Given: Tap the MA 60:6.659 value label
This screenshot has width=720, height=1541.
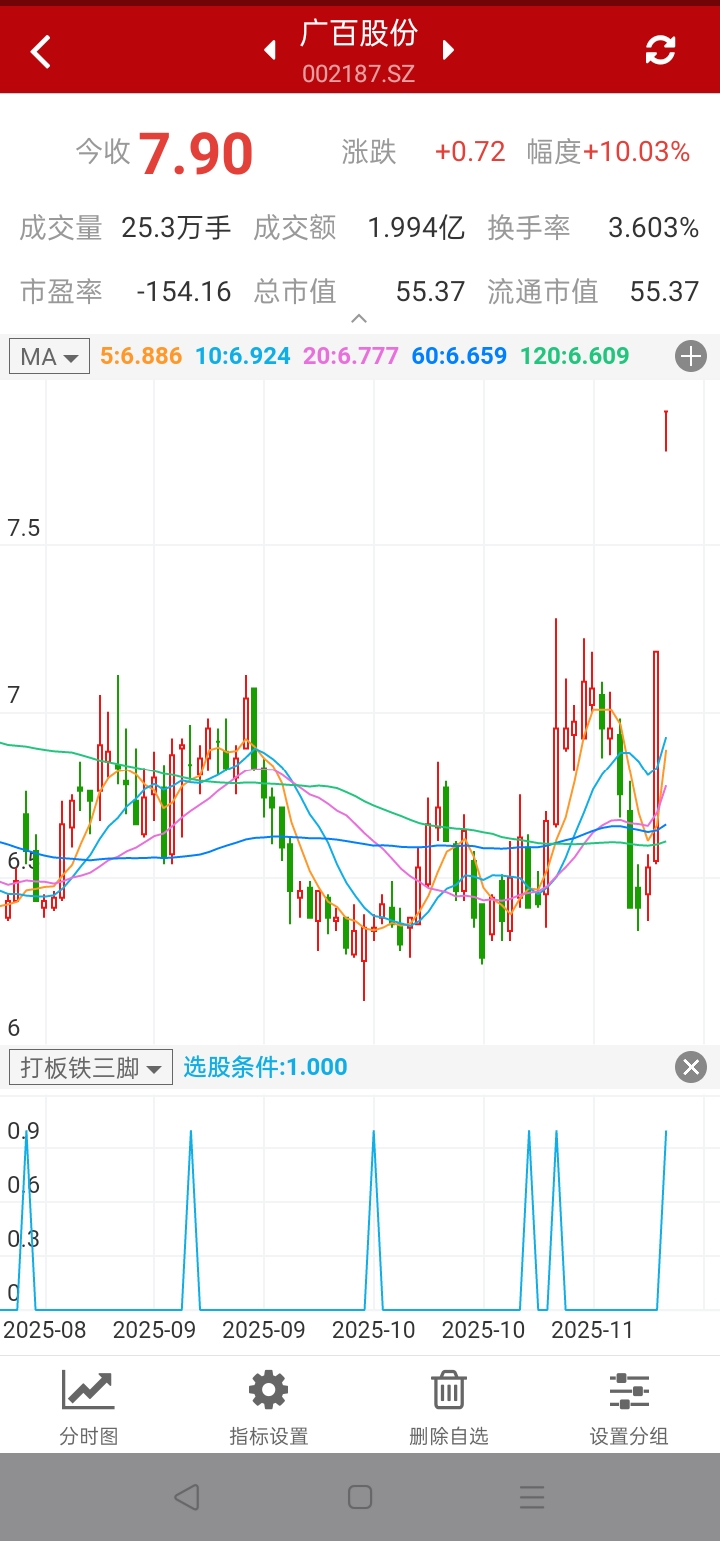Looking at the screenshot, I should [x=459, y=356].
